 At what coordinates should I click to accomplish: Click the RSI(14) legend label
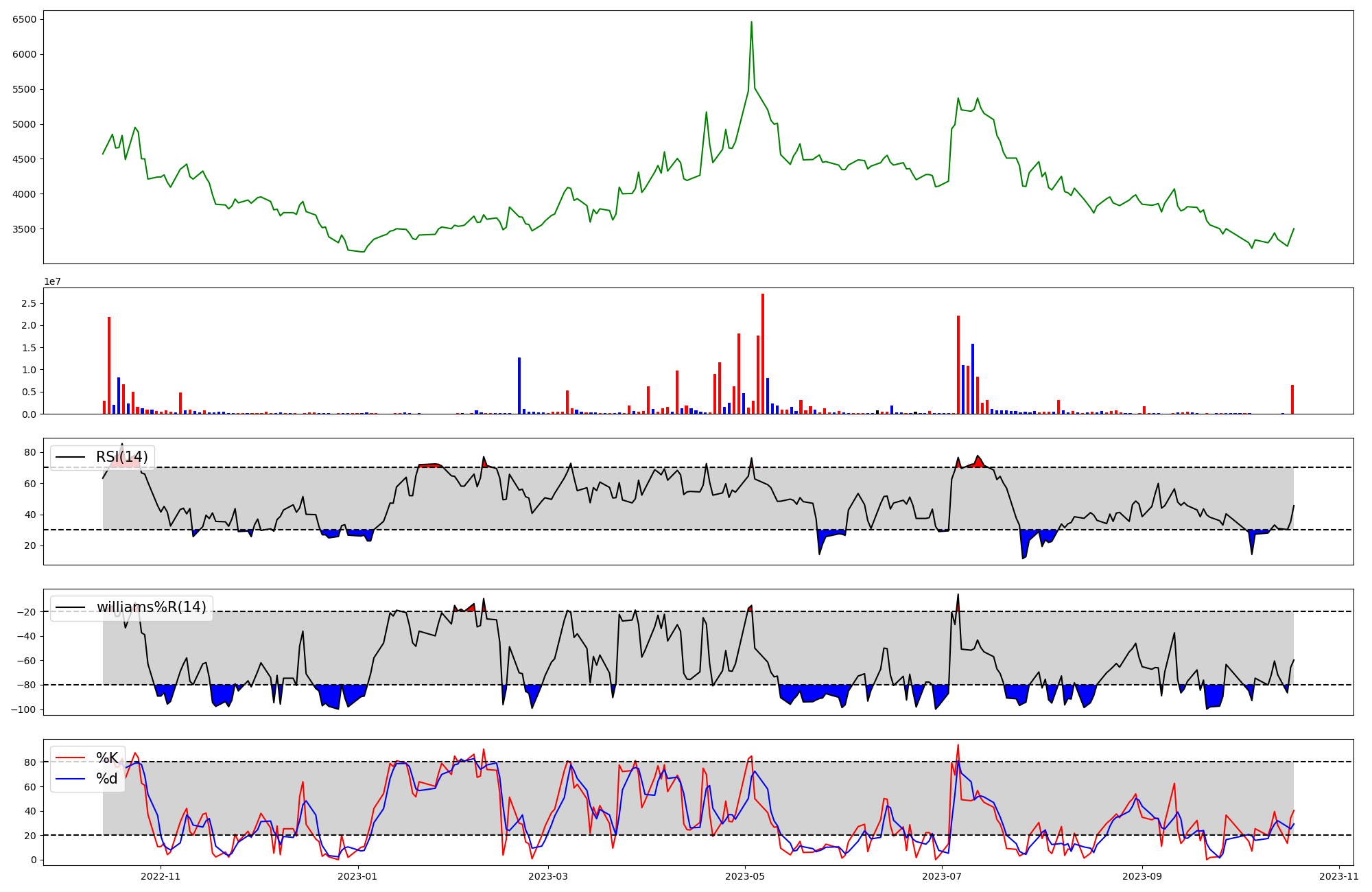pos(121,457)
